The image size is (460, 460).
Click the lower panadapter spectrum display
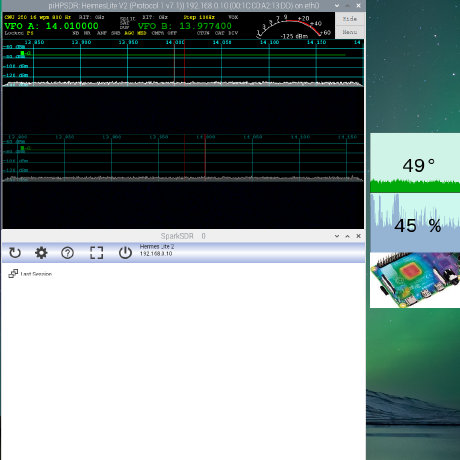pyautogui.click(x=183, y=158)
